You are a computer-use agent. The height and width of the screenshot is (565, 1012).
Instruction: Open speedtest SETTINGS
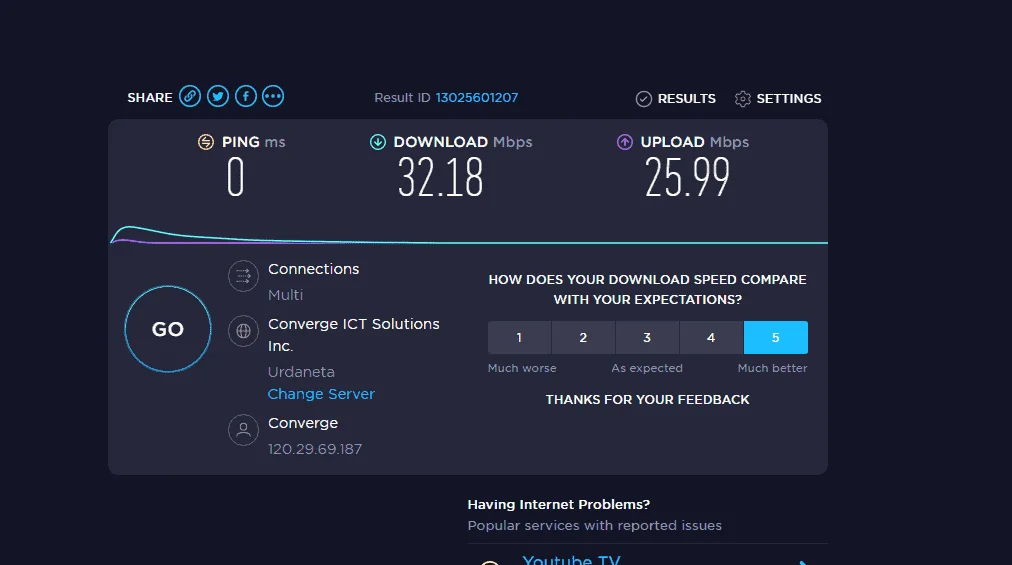778,99
